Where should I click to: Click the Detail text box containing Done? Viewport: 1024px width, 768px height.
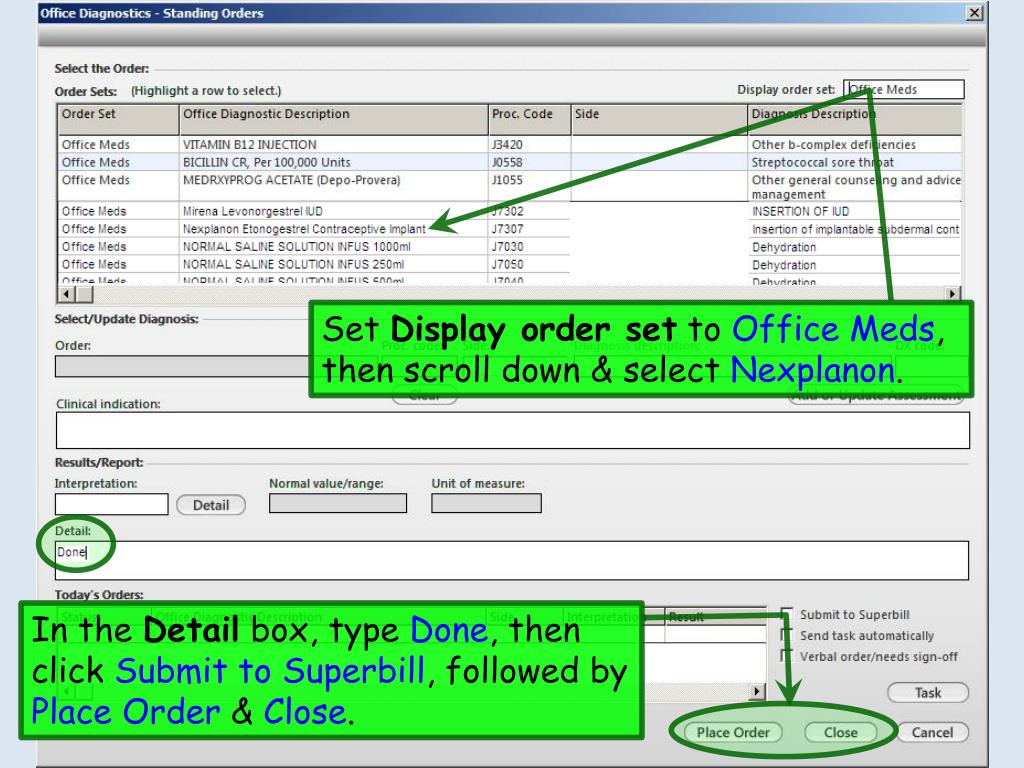[x=512, y=560]
